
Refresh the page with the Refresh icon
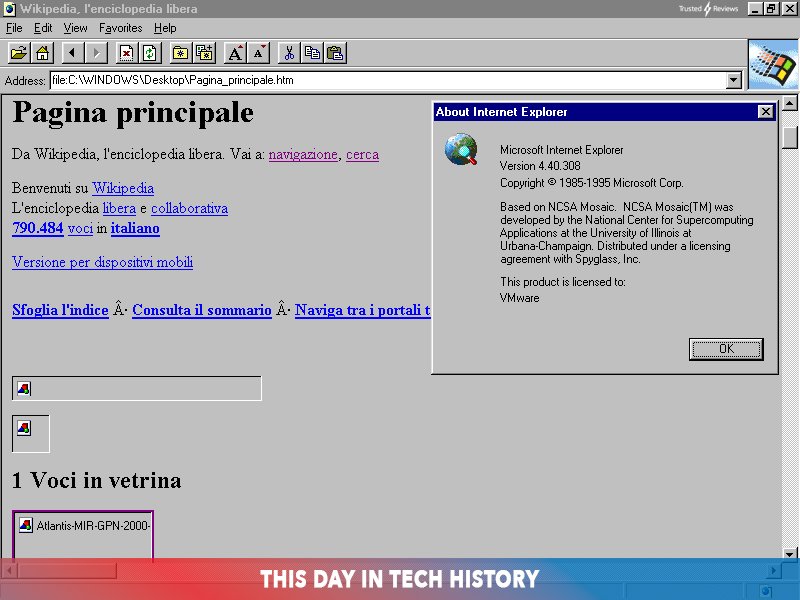tap(150, 53)
